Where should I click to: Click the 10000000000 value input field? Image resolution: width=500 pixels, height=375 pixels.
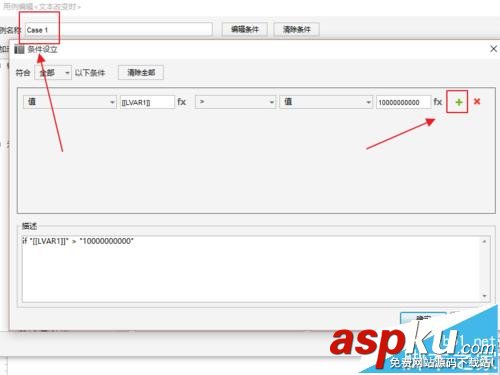click(x=403, y=102)
